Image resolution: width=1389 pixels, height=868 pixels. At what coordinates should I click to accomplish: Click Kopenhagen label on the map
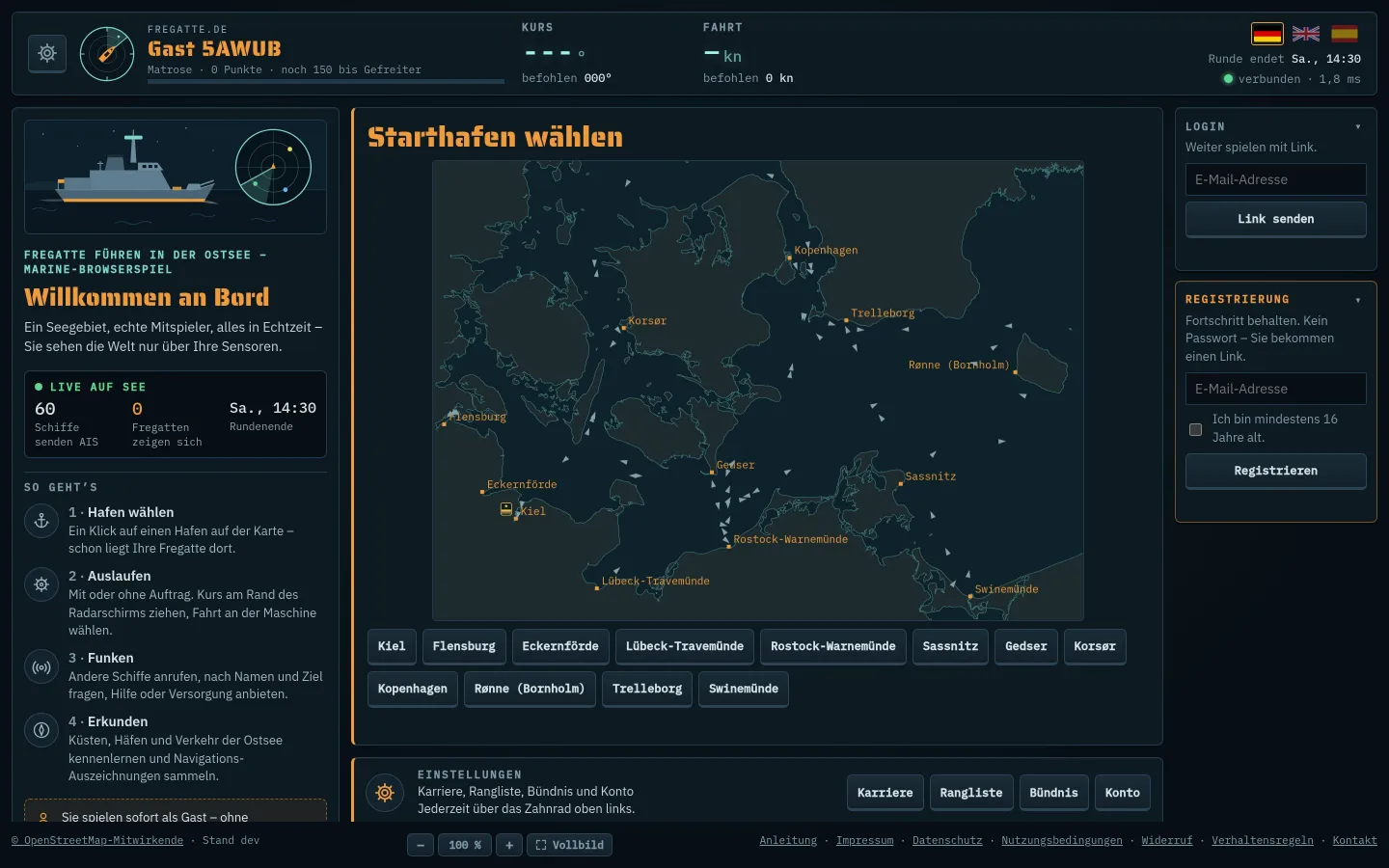(x=826, y=251)
